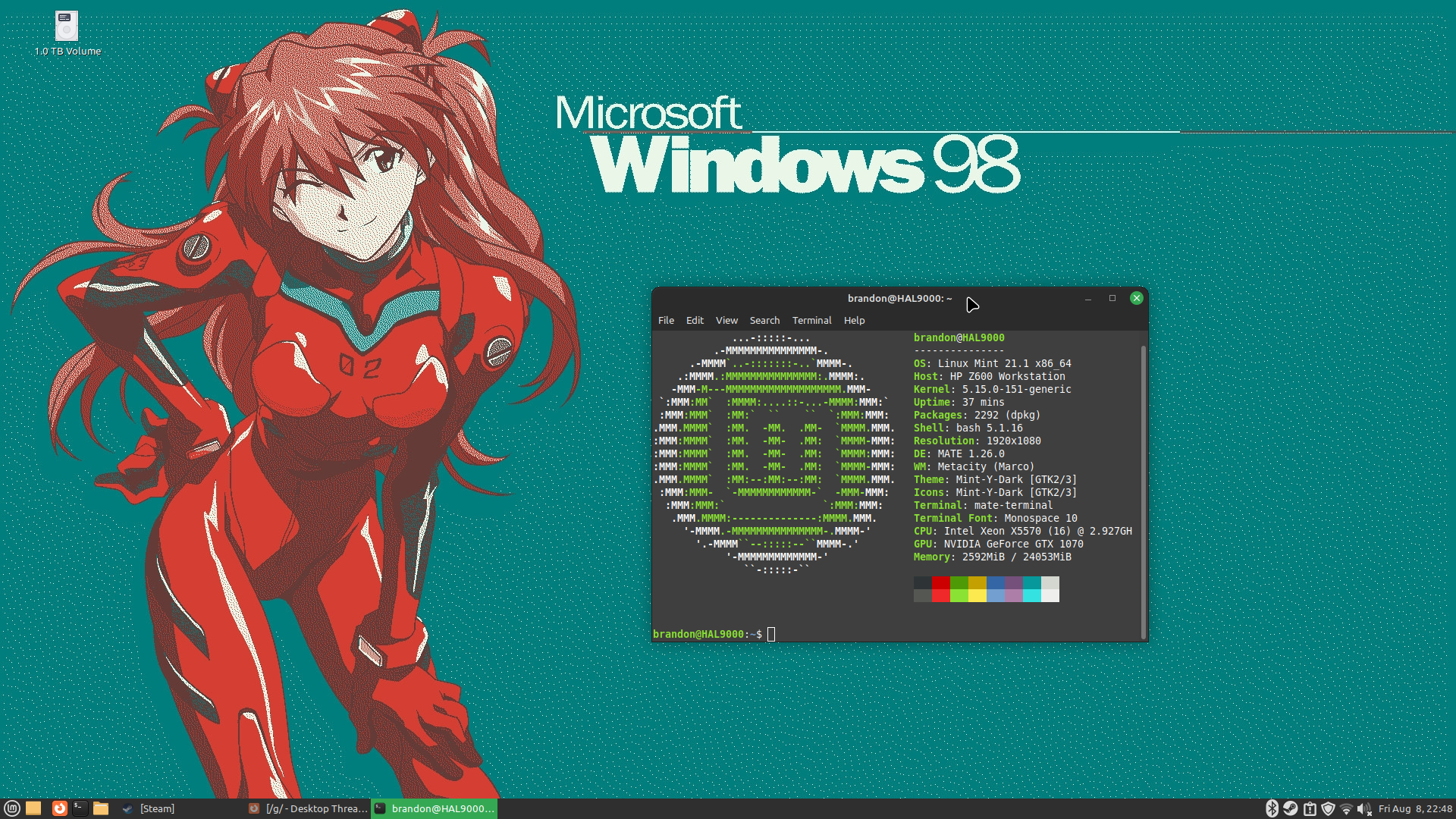The width and height of the screenshot is (1456, 819).
Task: Launch terminal from the panel launcher
Action: coord(80,808)
